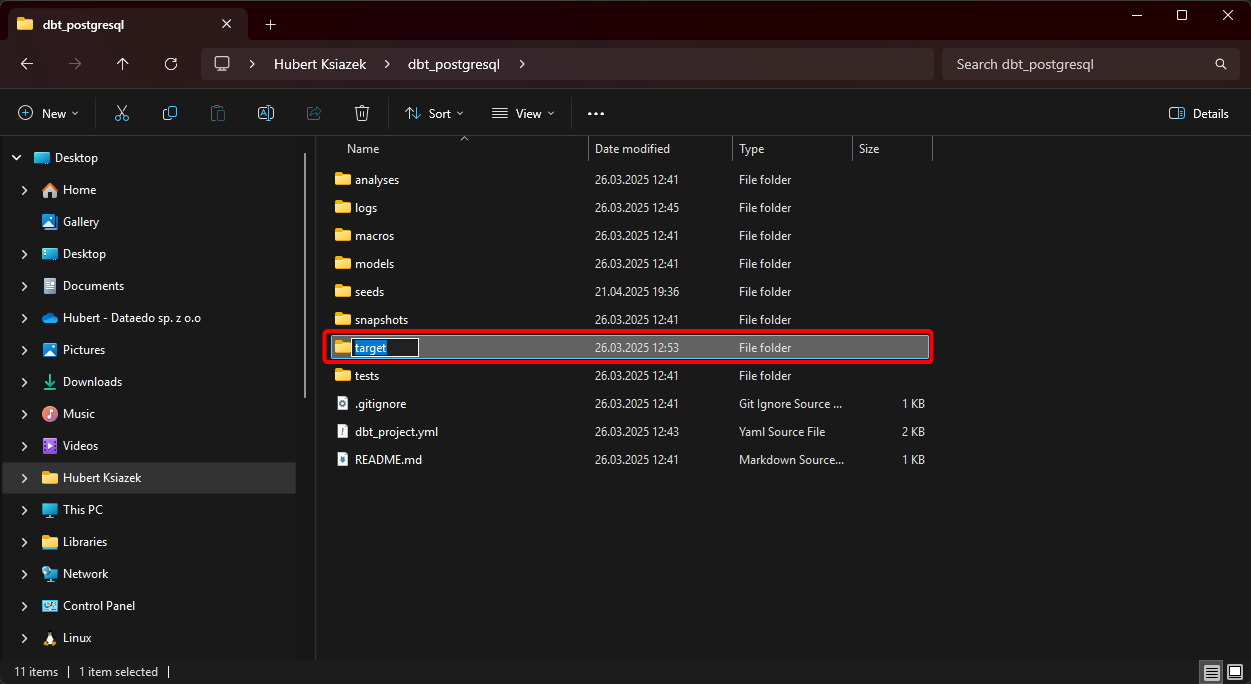1251x684 pixels.
Task: Add a new tab with the plus button
Action: coord(270,24)
